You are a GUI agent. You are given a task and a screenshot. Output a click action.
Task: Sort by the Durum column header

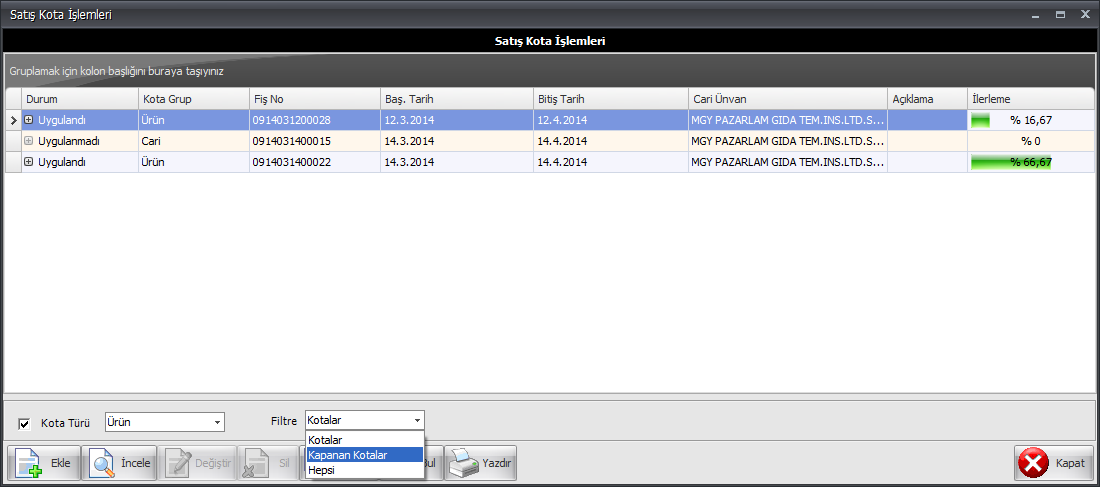click(79, 99)
